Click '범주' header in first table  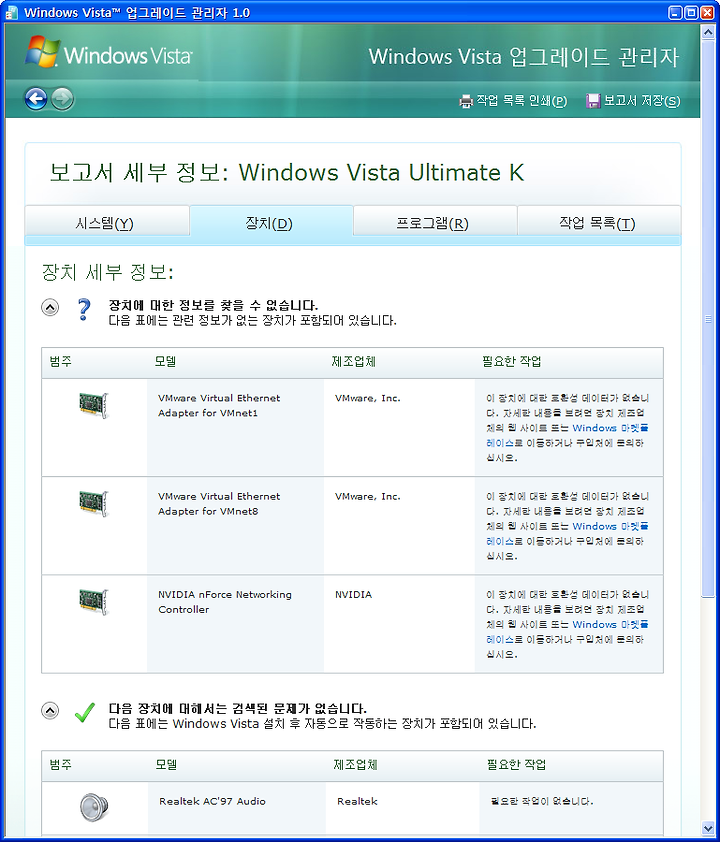[61, 361]
